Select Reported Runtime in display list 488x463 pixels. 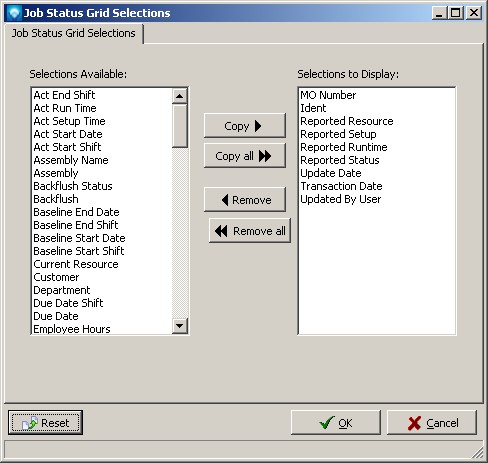(344, 147)
